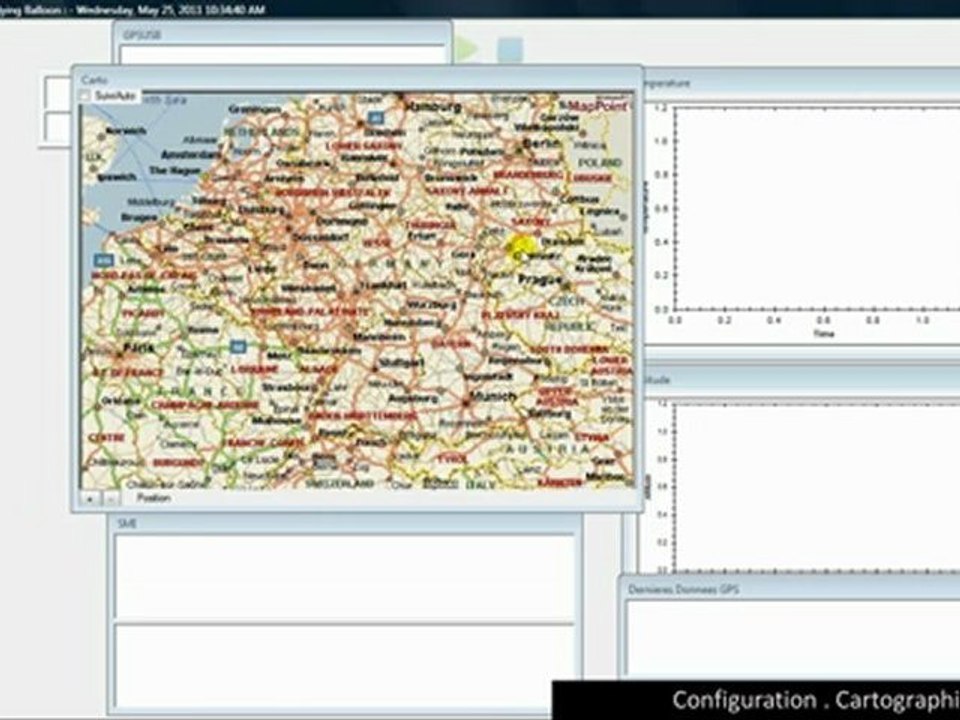The height and width of the screenshot is (720, 960).
Task: Click Prague on the map
Action: [x=539, y=280]
